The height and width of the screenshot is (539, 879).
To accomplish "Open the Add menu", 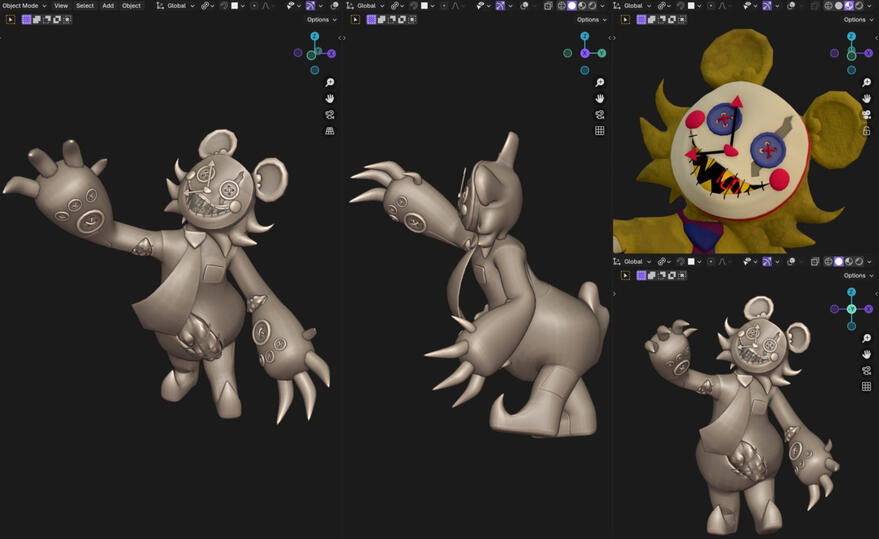I will click(108, 6).
